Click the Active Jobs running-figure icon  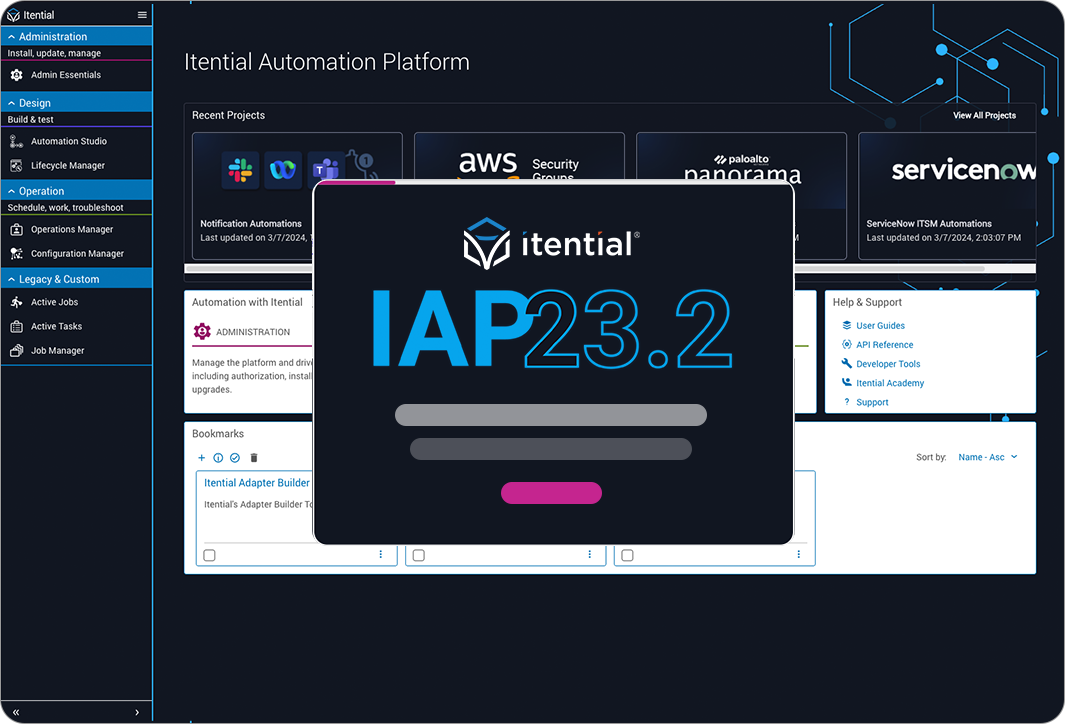[x=16, y=302]
